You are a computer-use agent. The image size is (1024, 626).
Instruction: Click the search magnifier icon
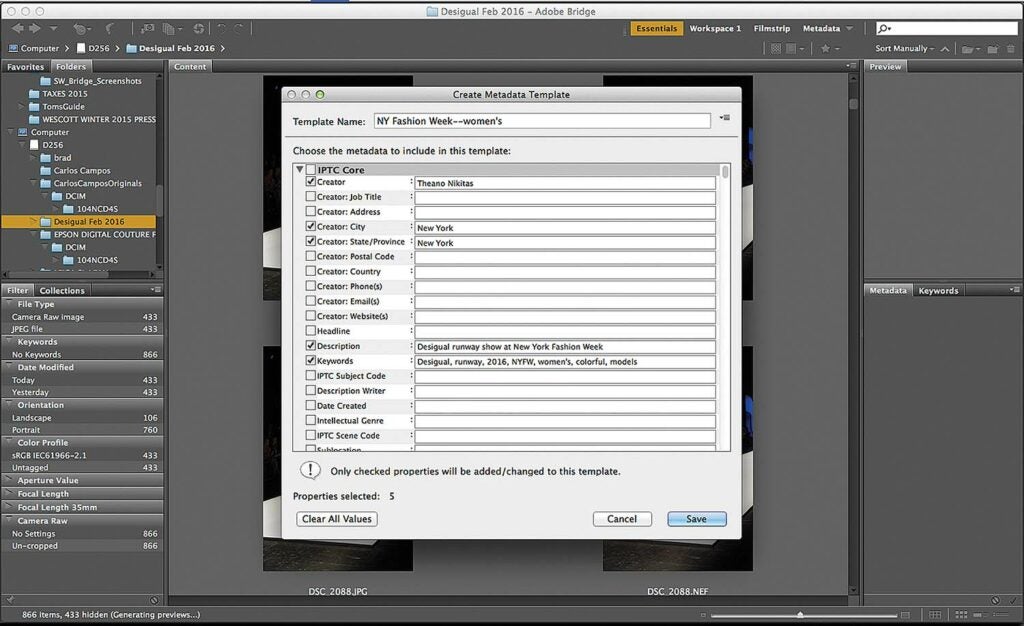tap(884, 29)
